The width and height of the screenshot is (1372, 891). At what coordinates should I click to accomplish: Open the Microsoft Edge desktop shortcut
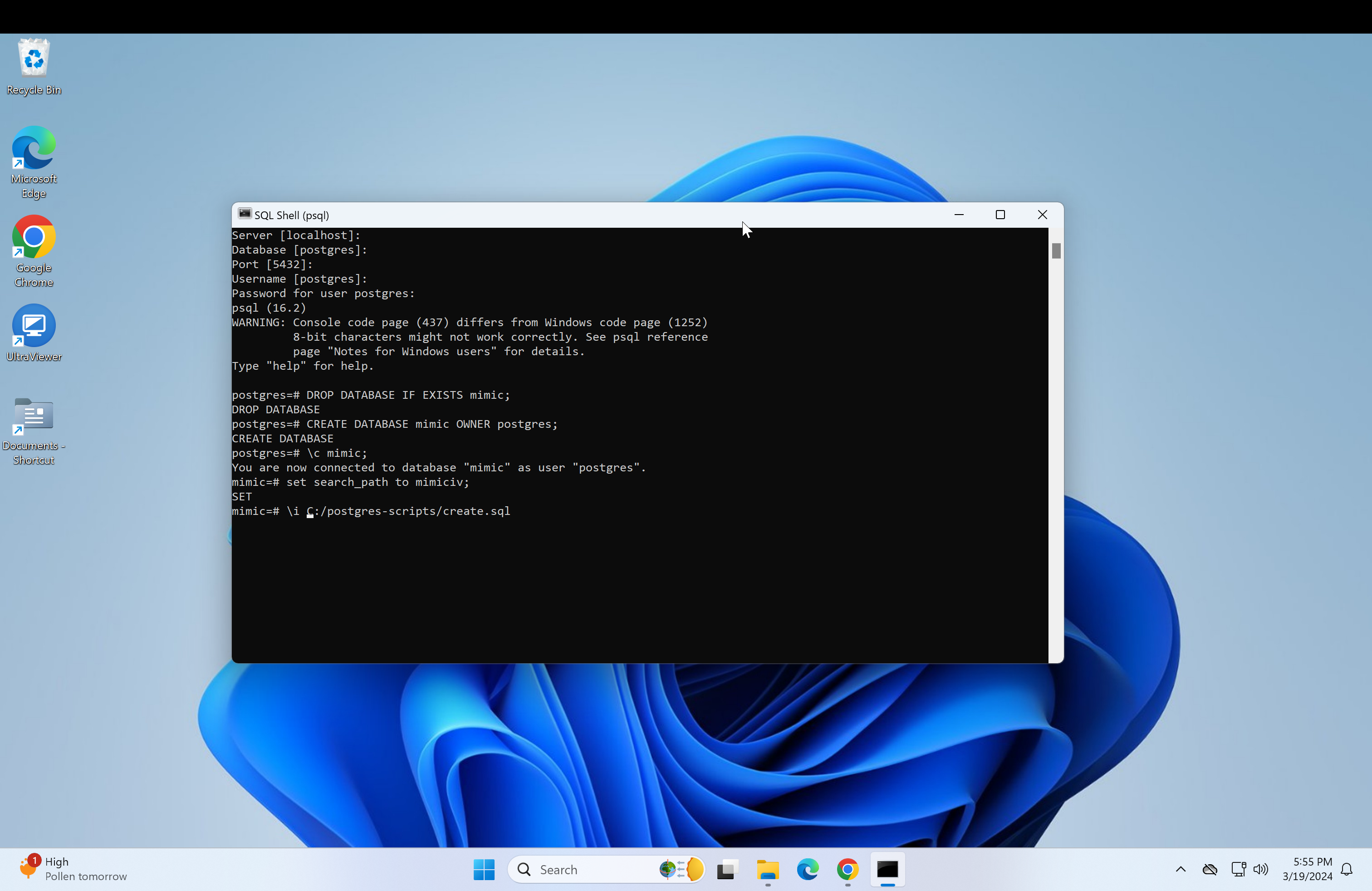pos(34,148)
